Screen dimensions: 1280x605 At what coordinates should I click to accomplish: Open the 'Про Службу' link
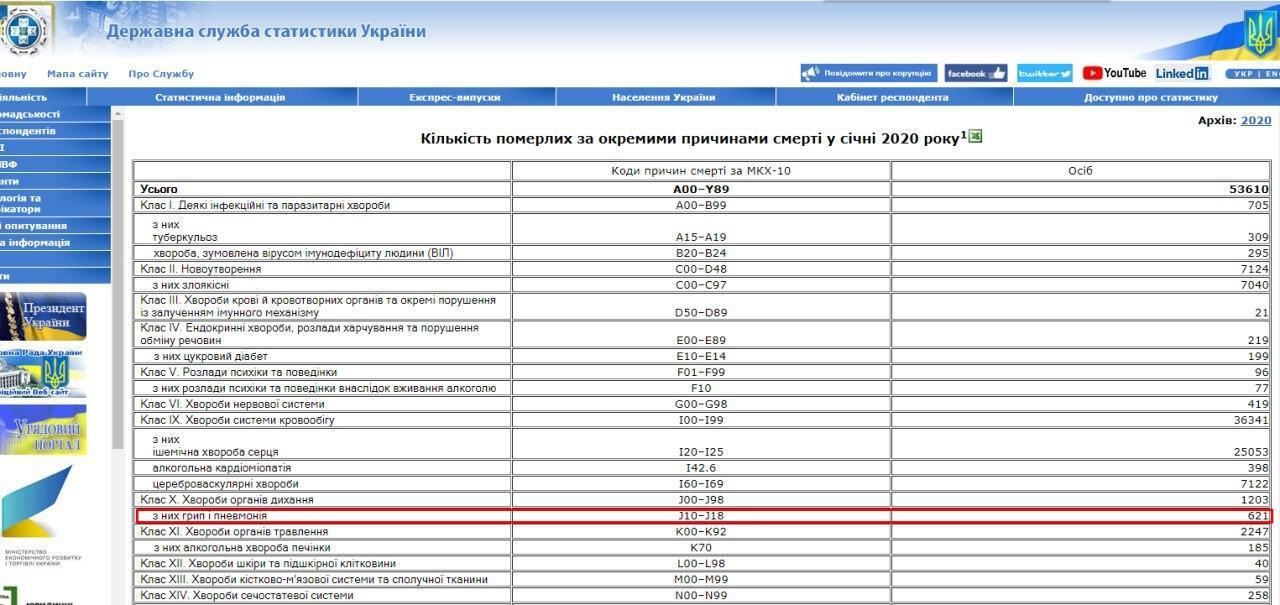161,74
